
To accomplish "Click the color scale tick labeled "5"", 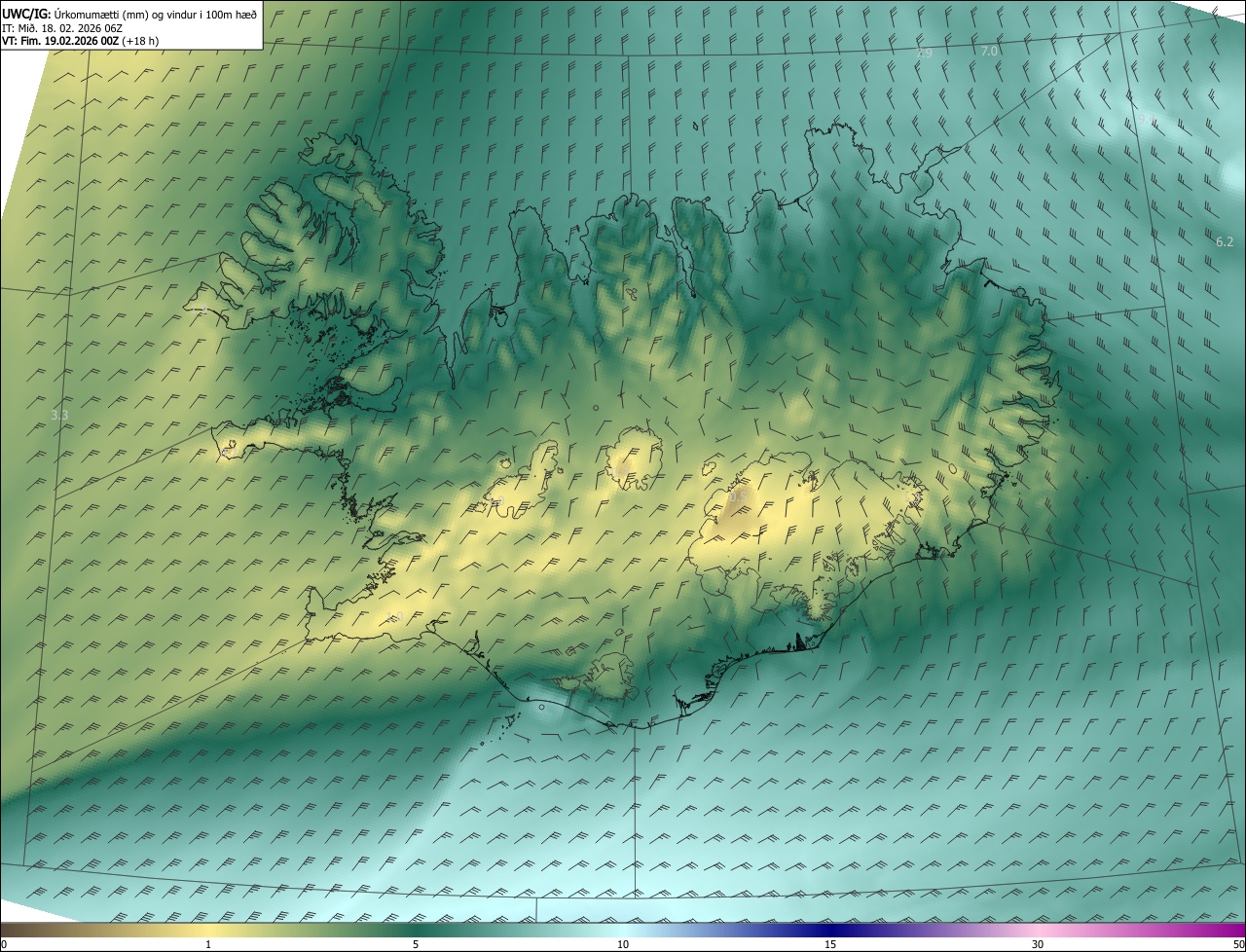I will click(x=416, y=944).
